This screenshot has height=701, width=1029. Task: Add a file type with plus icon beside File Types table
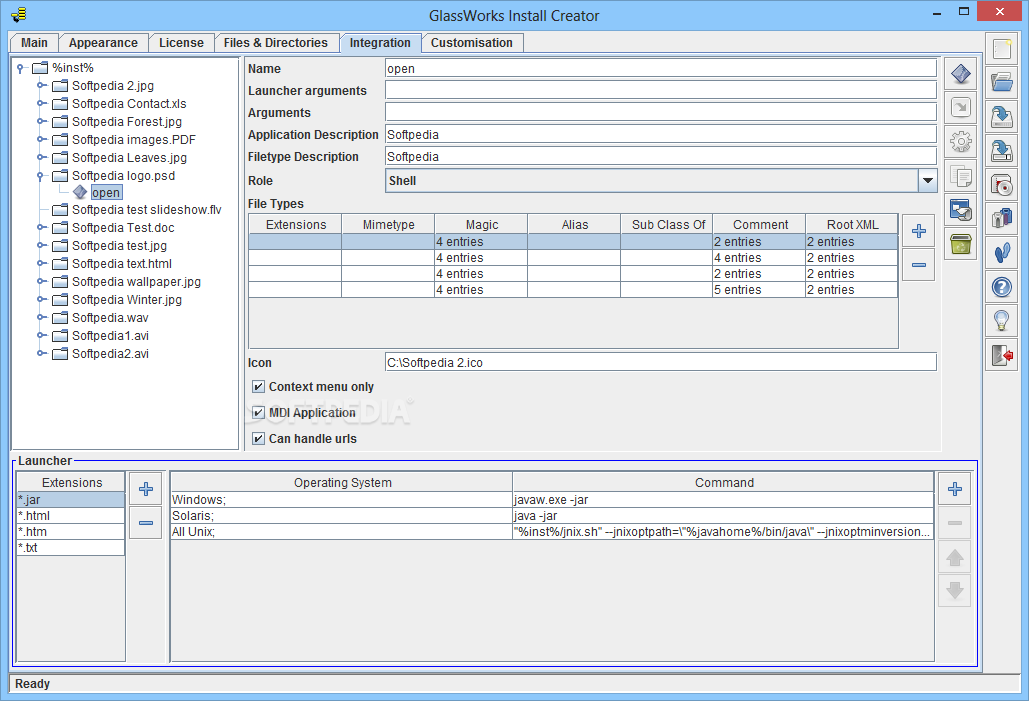pyautogui.click(x=919, y=231)
